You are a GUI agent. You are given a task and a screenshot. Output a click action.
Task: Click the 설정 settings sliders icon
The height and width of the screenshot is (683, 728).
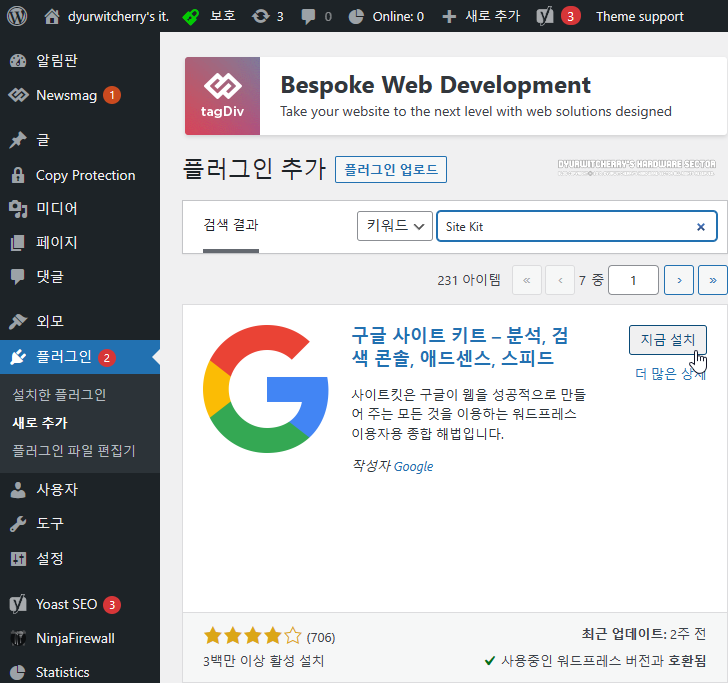pos(18,559)
